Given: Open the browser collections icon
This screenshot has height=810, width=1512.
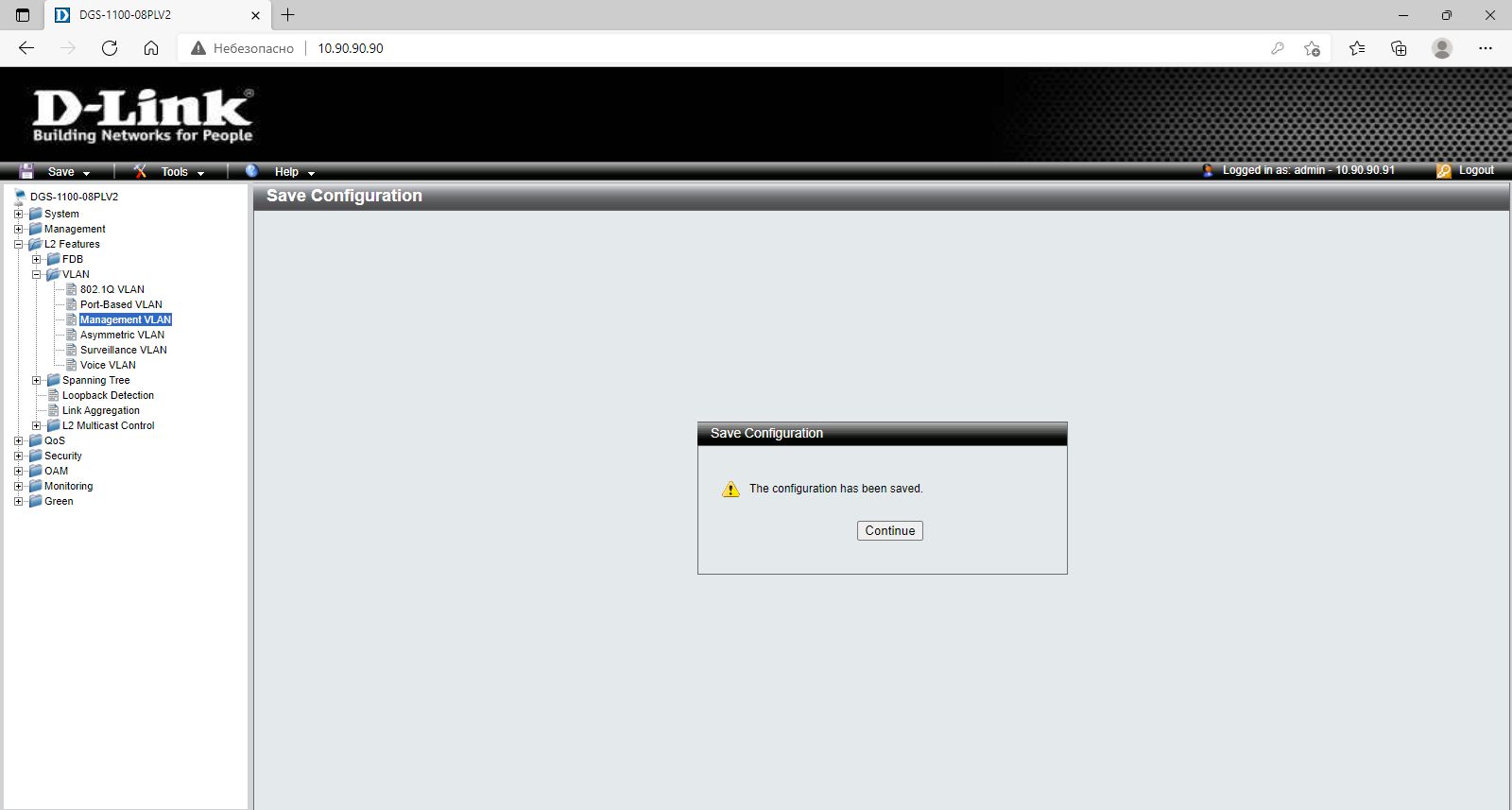Looking at the screenshot, I should pos(1399,48).
